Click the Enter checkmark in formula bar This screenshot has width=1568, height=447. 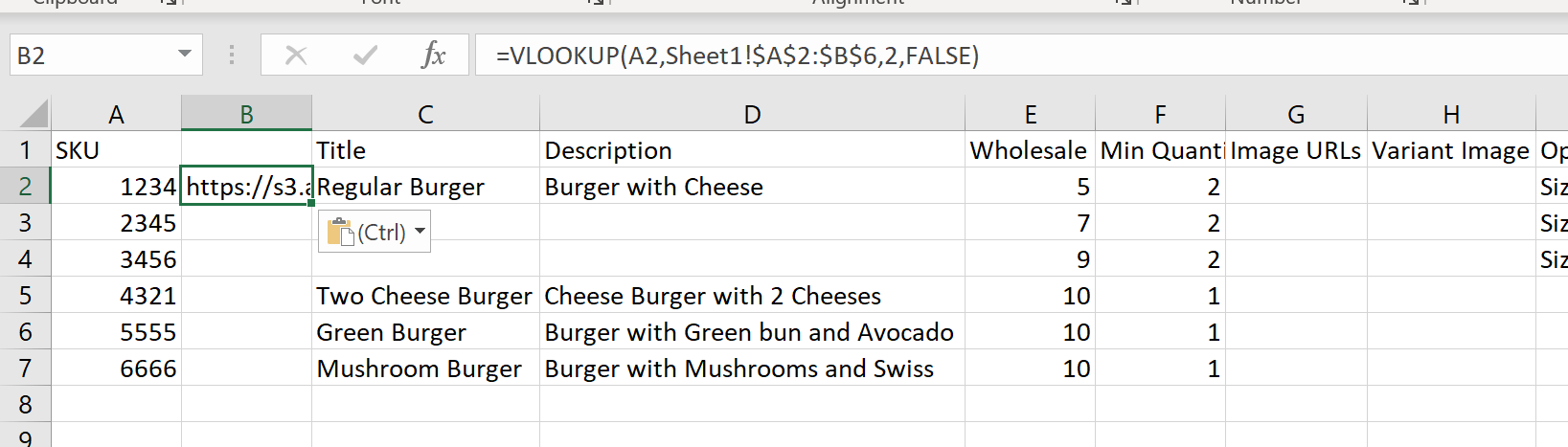point(365,56)
